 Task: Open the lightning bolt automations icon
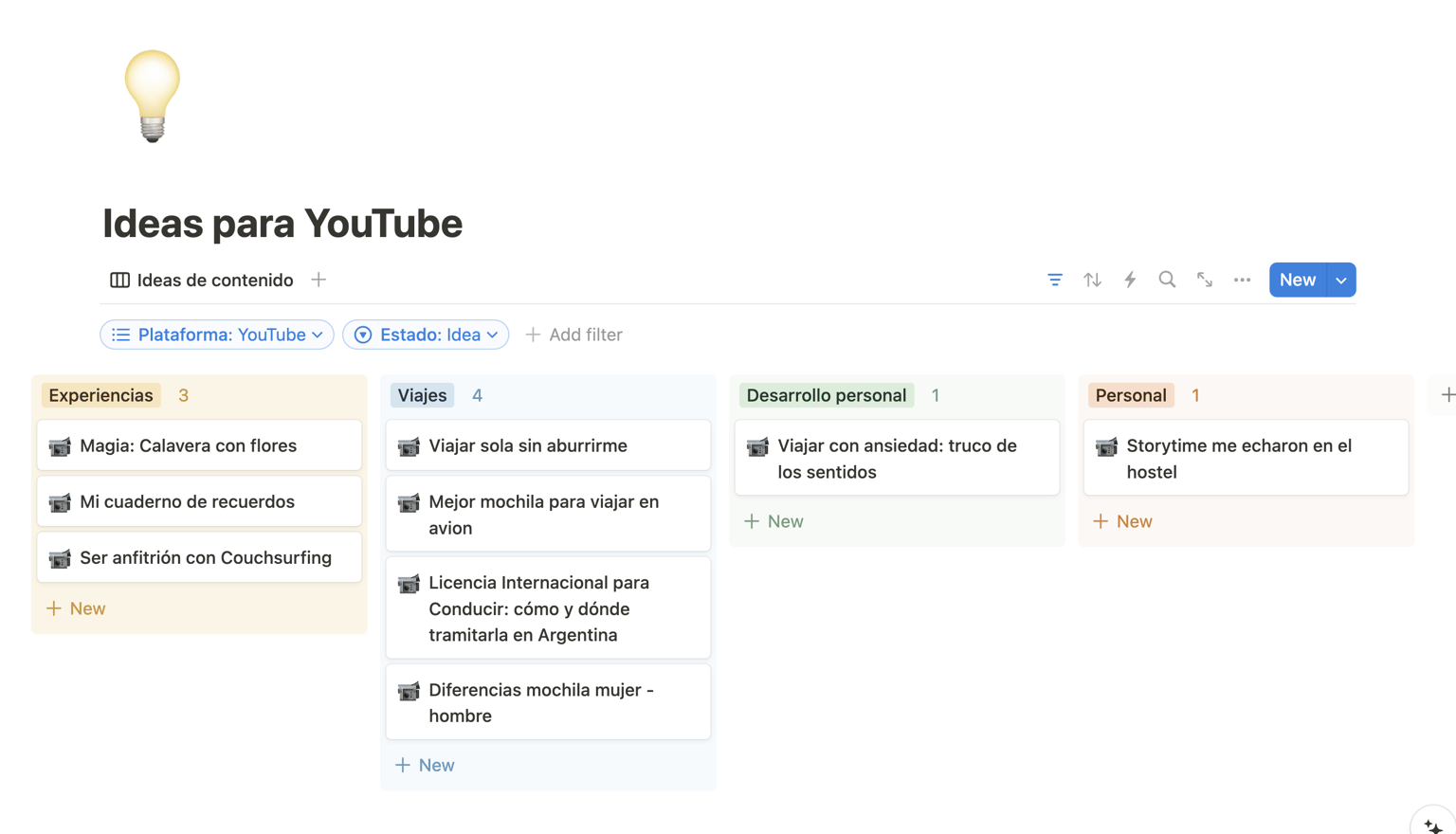[x=1130, y=280]
